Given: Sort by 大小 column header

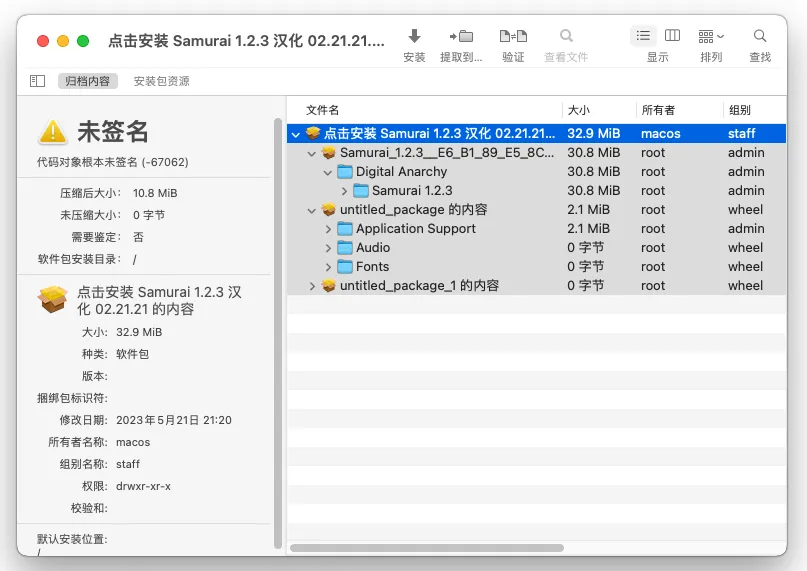Looking at the screenshot, I should [x=579, y=110].
